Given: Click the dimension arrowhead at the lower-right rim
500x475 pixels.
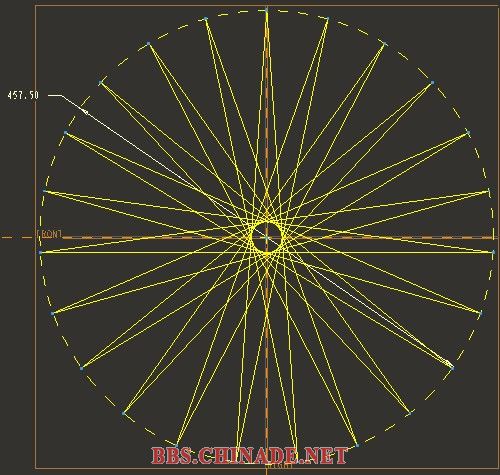Looking at the screenshot, I should point(447,363).
